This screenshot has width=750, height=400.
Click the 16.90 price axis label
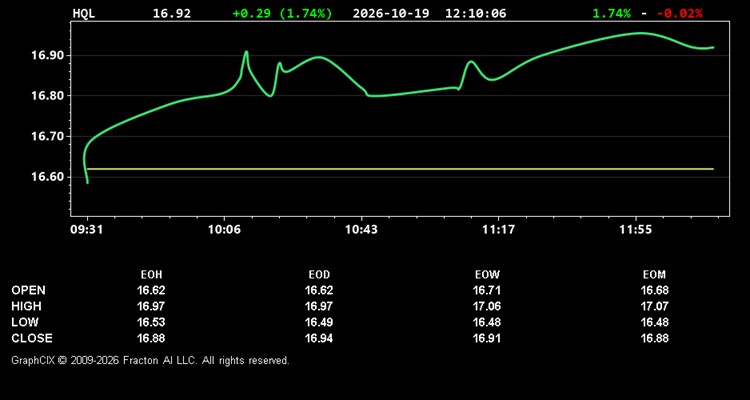48,56
